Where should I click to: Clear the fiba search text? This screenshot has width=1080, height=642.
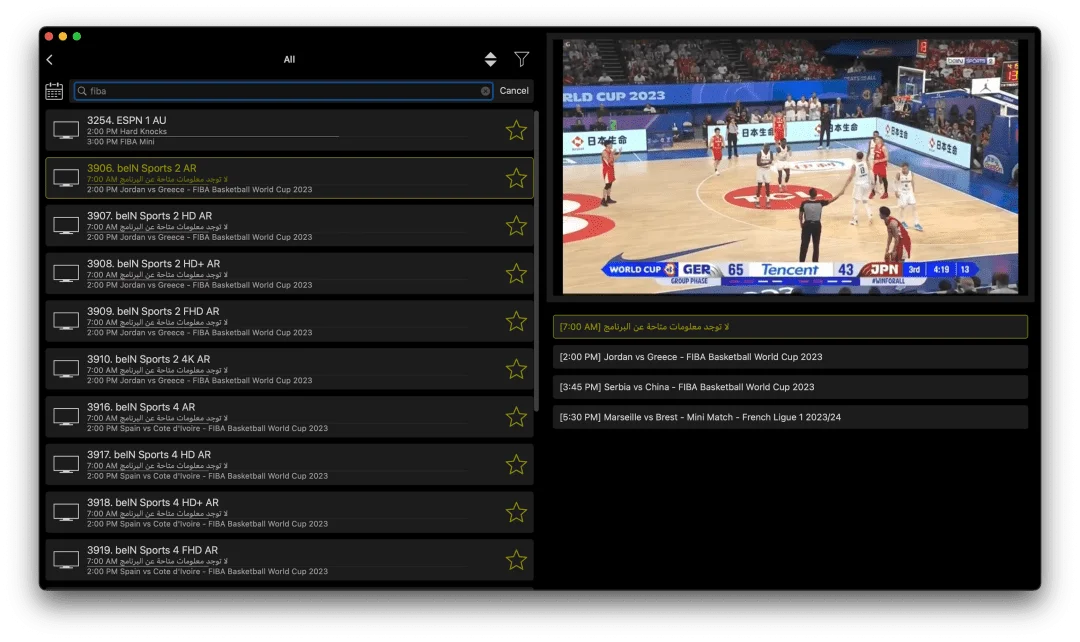485,91
